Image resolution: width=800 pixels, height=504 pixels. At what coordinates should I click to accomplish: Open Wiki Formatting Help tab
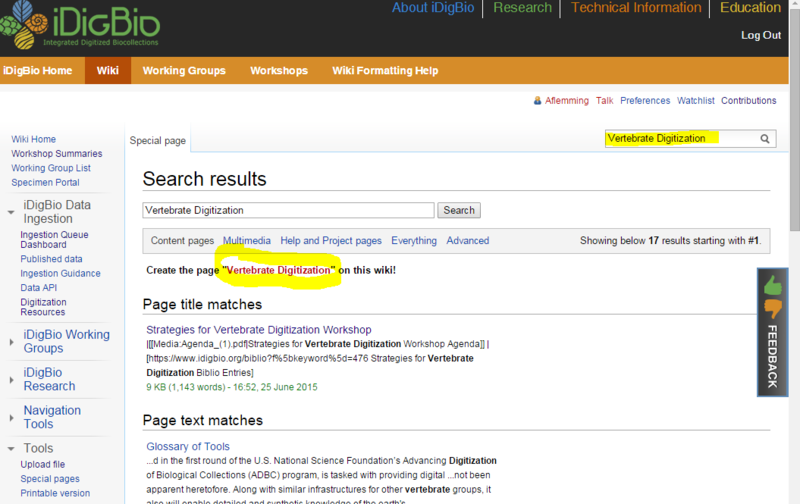point(385,70)
